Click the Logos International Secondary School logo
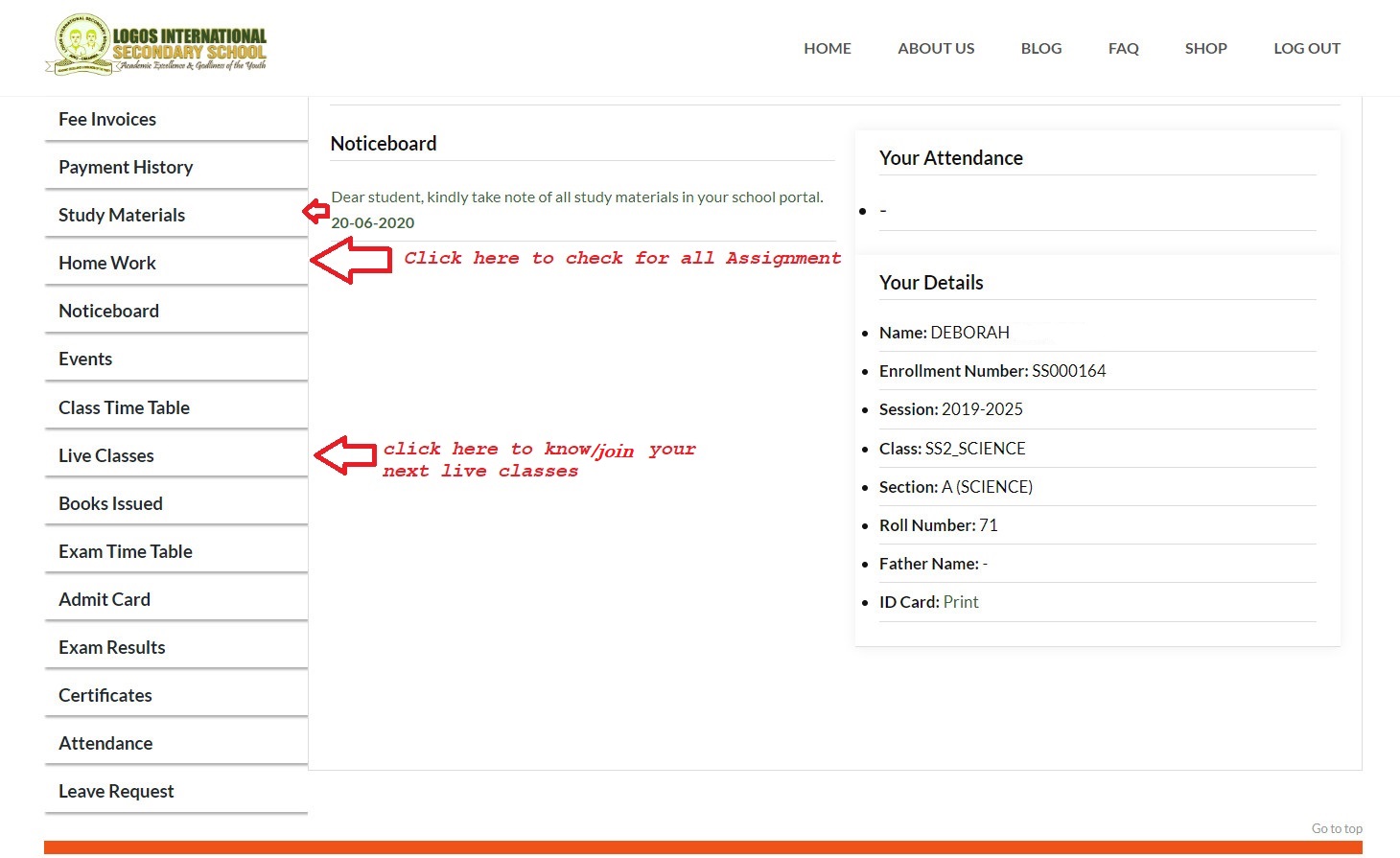Image resolution: width=1400 pixels, height=858 pixels. point(155,45)
